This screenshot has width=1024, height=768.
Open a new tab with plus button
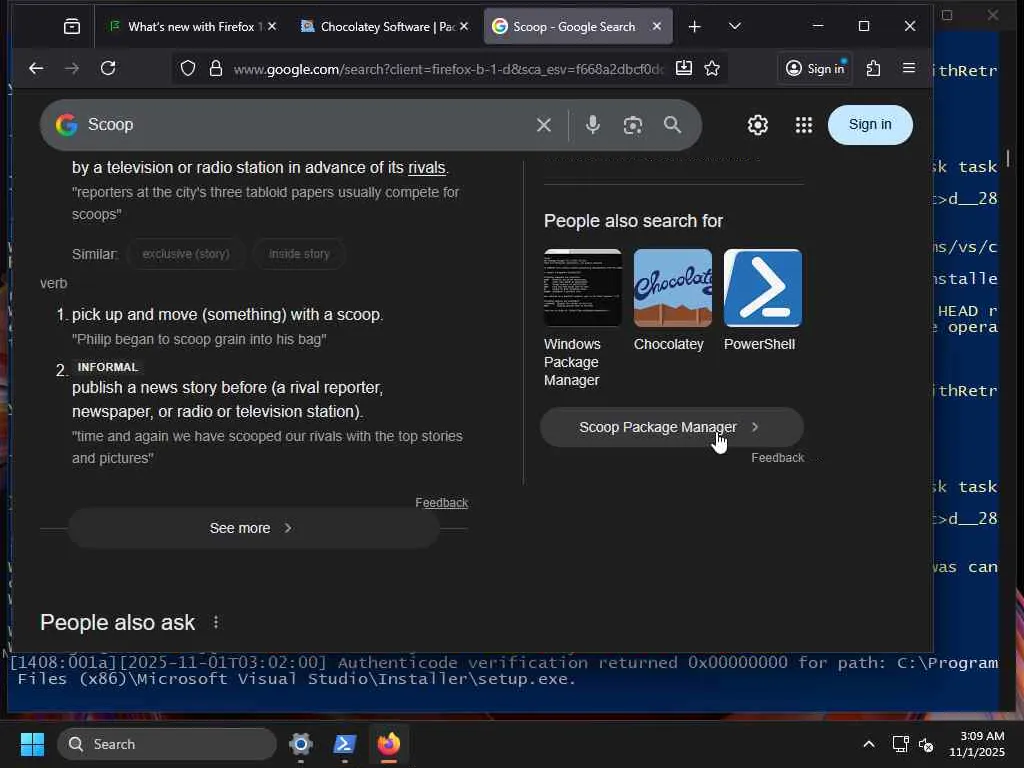pos(694,26)
